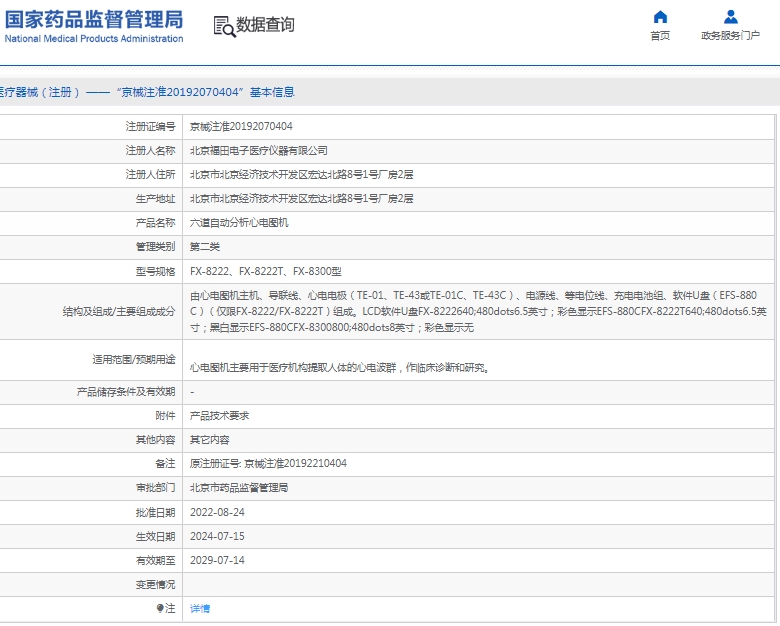780x626 pixels.
Task: Click the 国家药品监督管理局 logo
Action: [94, 20]
